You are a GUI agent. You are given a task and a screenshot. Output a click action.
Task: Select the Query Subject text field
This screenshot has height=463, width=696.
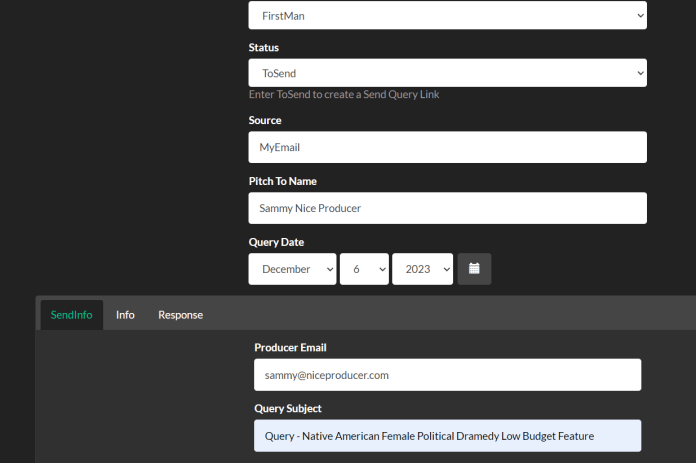tap(447, 435)
